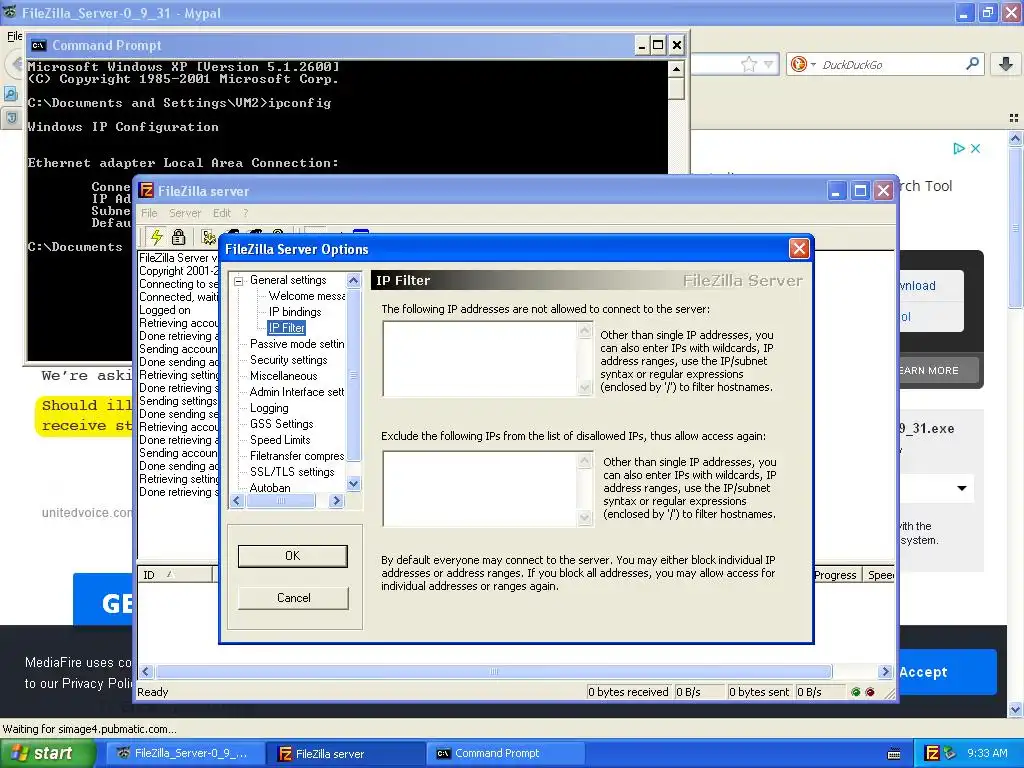This screenshot has width=1024, height=768.
Task: Open the Edit menu of FileZilla server
Action: click(221, 213)
